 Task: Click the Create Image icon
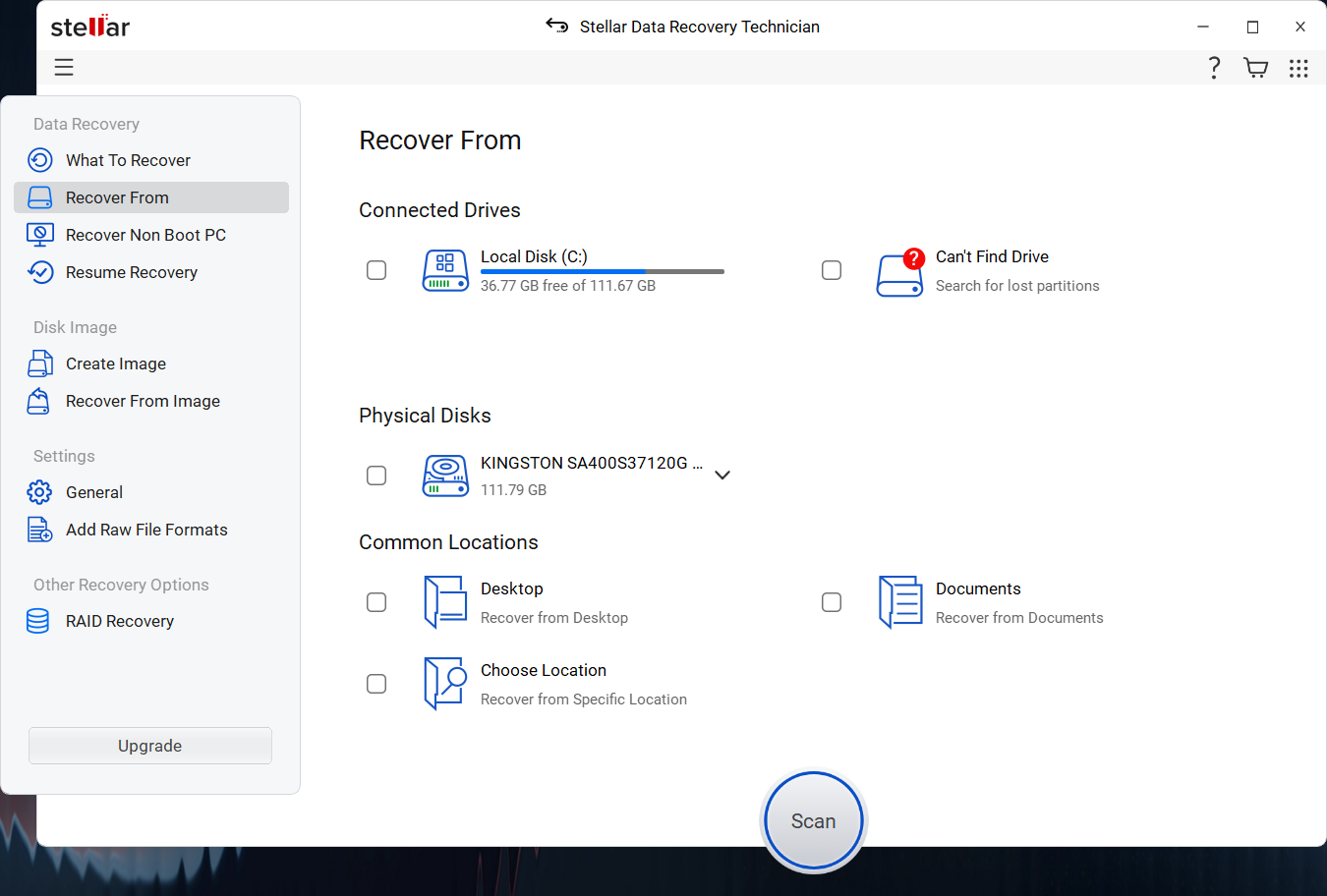40,364
